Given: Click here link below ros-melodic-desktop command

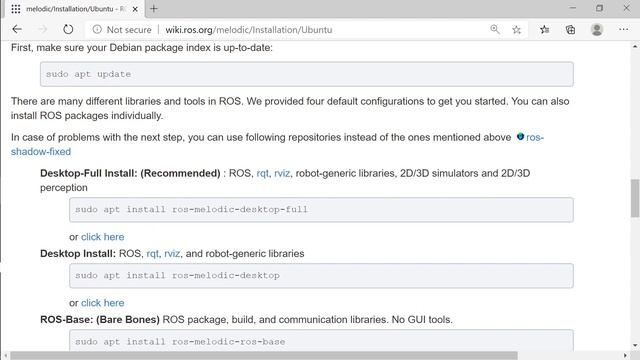Looking at the screenshot, I should pyautogui.click(x=102, y=303).
